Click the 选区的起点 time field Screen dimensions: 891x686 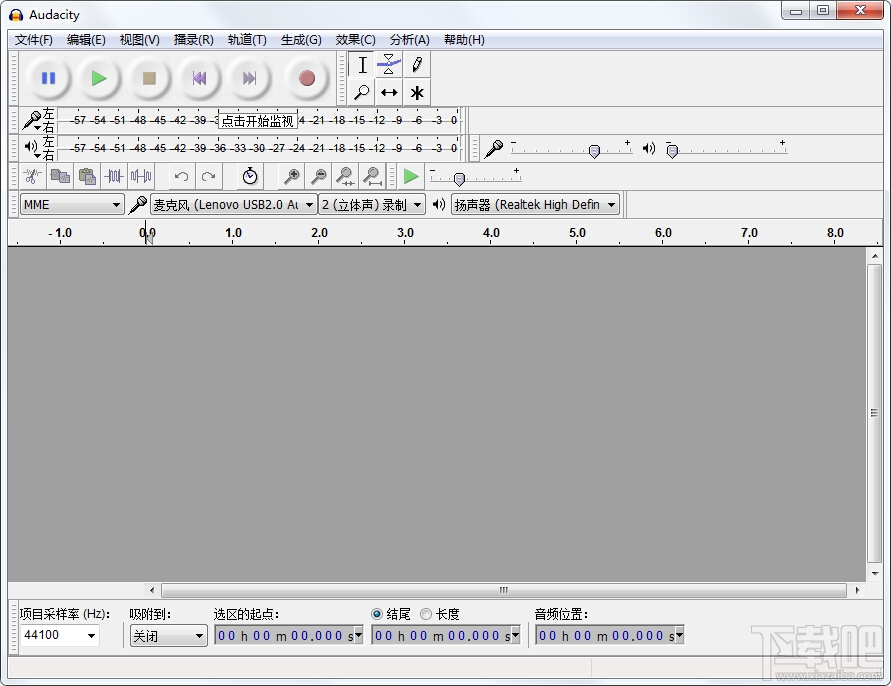point(289,635)
